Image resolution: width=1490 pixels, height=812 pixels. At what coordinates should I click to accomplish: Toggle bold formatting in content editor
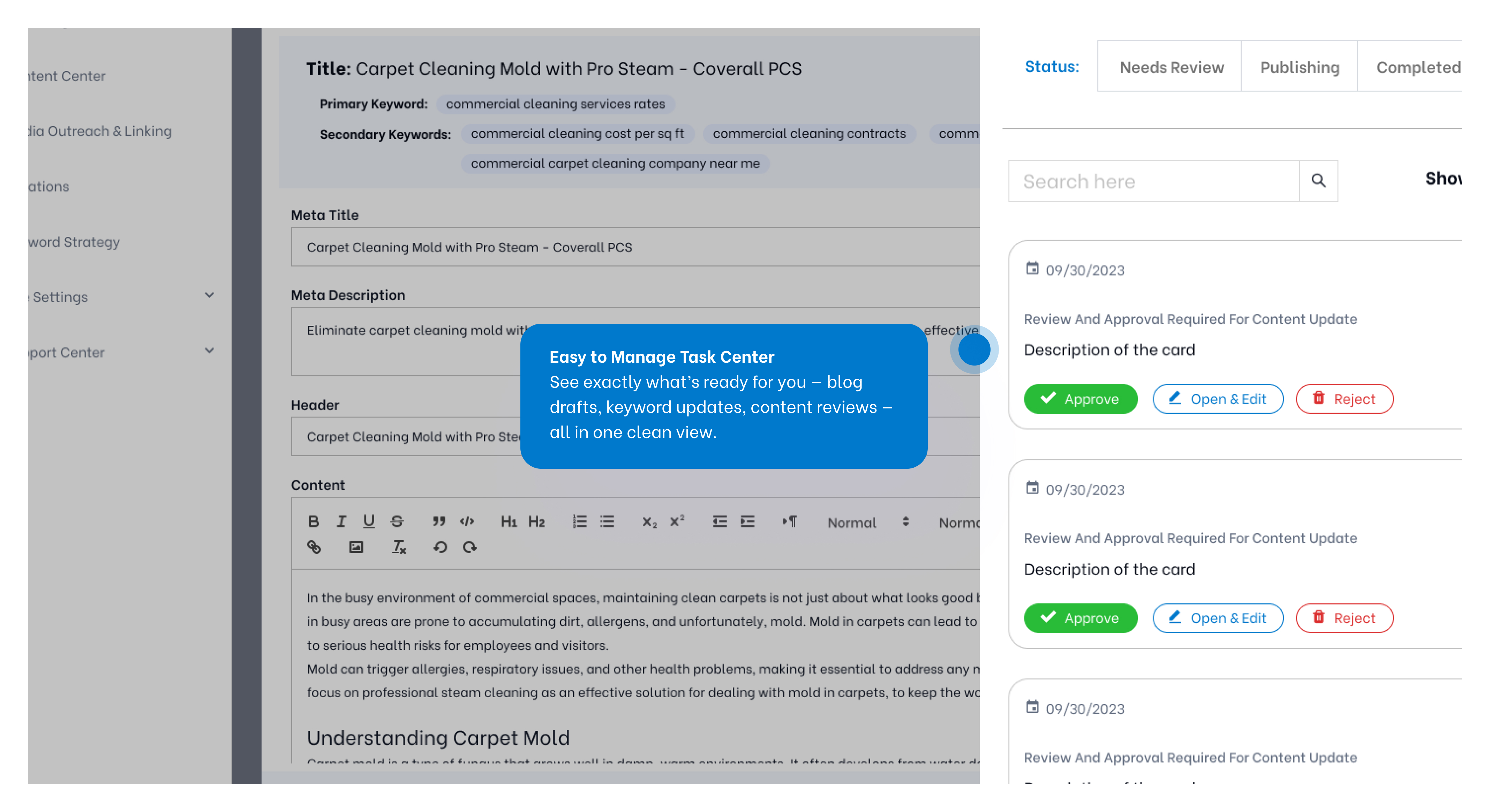[313, 522]
